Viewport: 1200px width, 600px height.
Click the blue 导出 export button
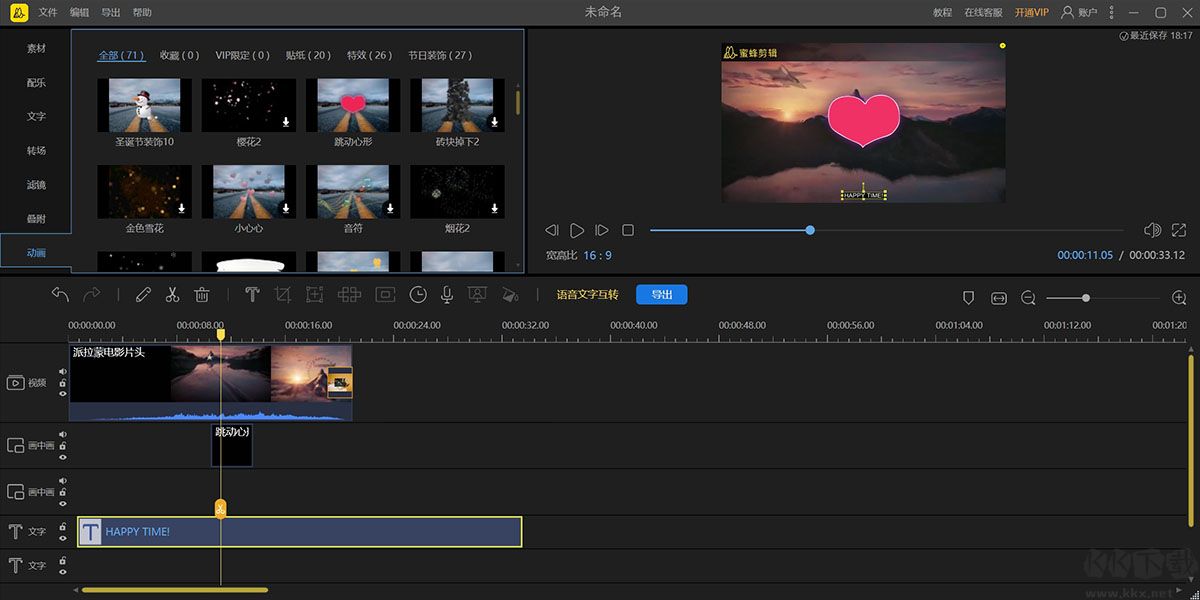[661, 295]
